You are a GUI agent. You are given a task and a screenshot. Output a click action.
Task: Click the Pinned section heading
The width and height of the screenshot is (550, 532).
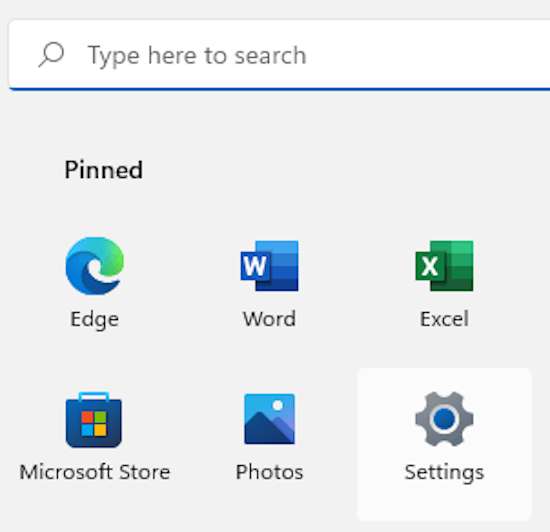click(103, 170)
